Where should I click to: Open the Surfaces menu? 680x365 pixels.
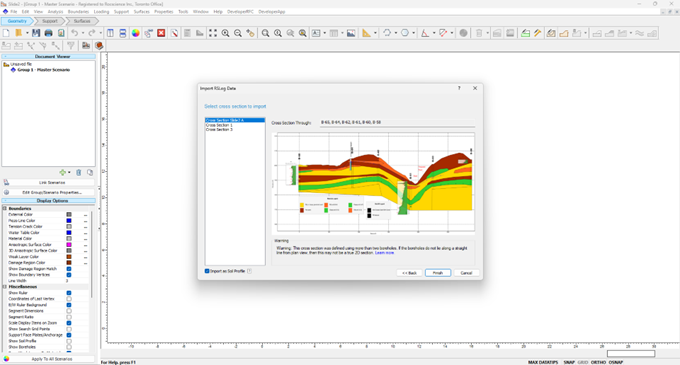coord(141,12)
